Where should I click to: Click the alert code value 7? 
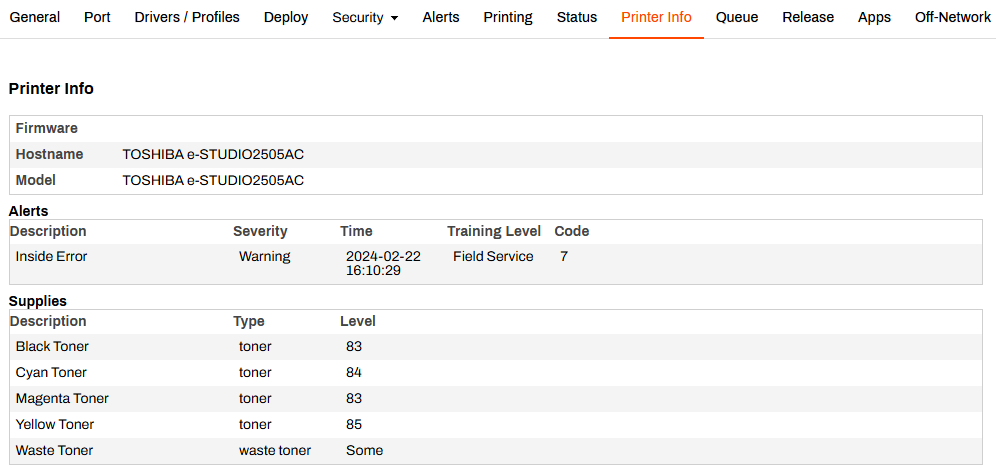point(564,257)
